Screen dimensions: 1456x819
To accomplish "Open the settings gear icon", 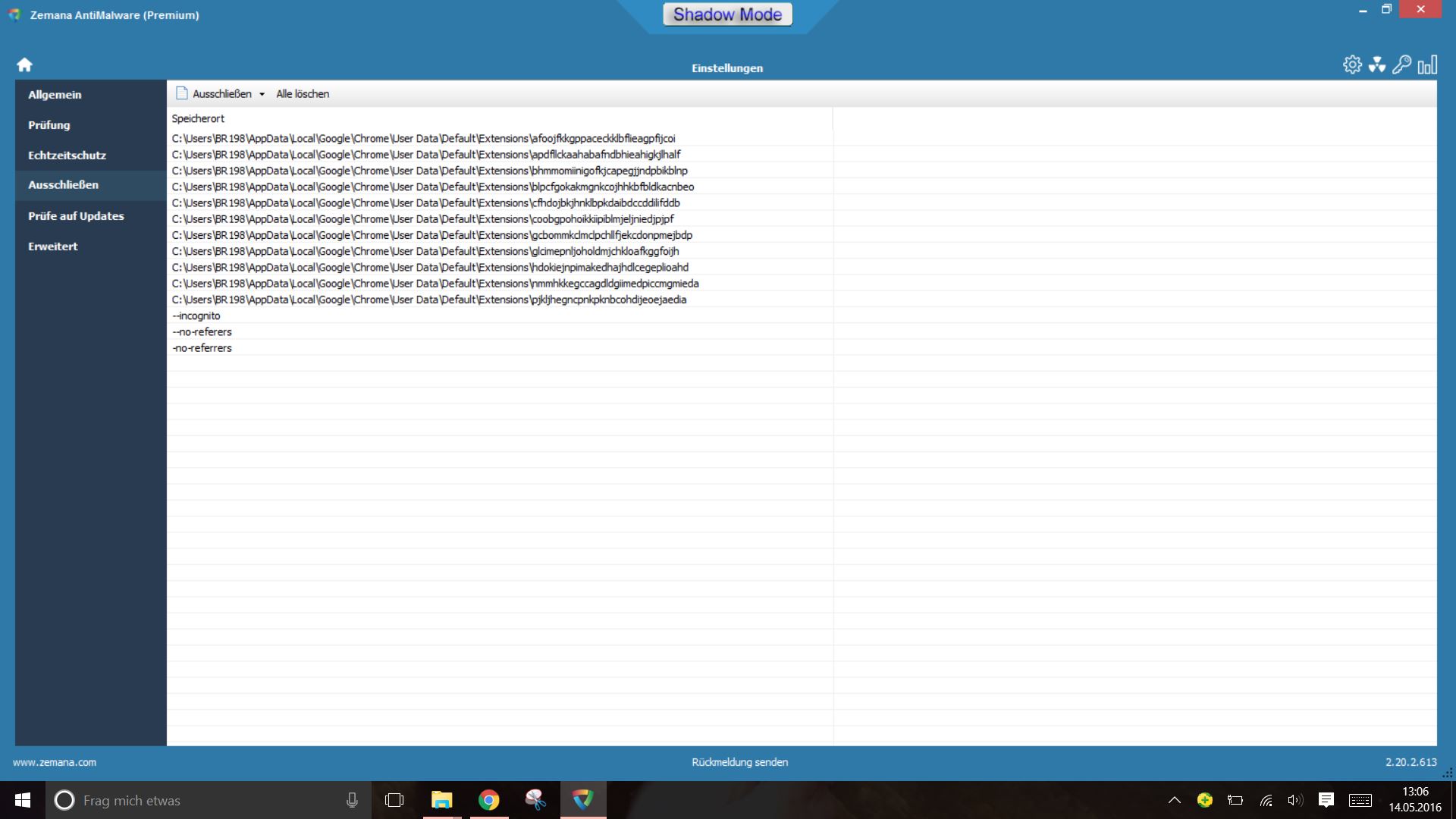I will [1352, 64].
